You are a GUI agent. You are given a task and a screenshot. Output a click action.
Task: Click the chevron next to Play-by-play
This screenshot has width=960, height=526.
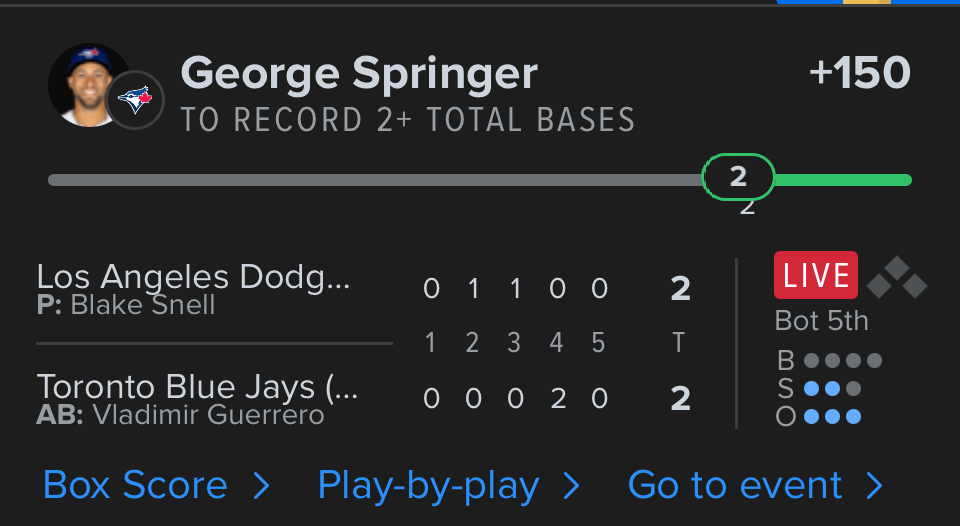(571, 486)
